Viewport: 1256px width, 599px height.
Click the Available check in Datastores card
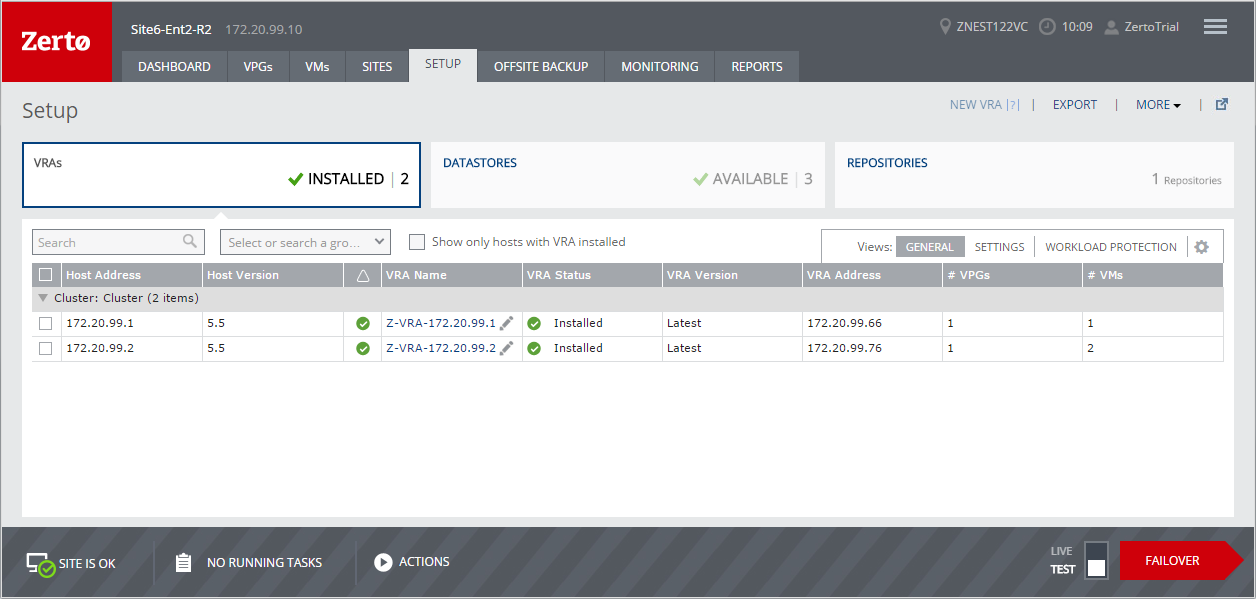pyautogui.click(x=700, y=179)
